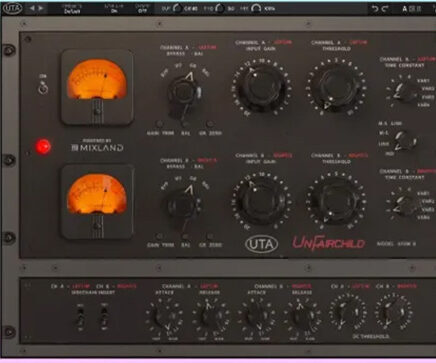Turn Channel A input gain knob
The image size is (436, 363).
(x=262, y=87)
